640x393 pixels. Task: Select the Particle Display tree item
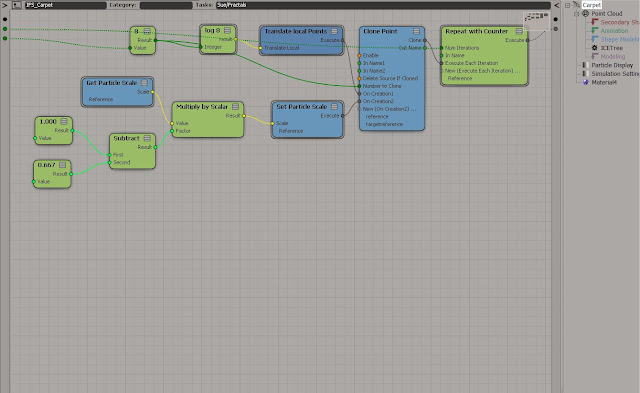[612, 65]
